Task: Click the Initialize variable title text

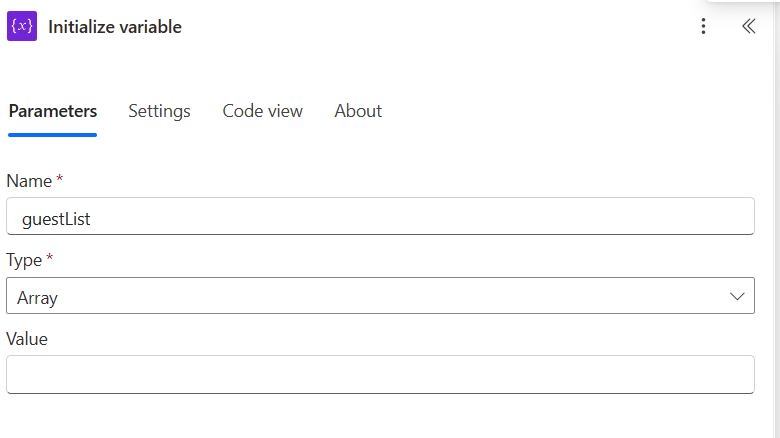Action: click(115, 27)
